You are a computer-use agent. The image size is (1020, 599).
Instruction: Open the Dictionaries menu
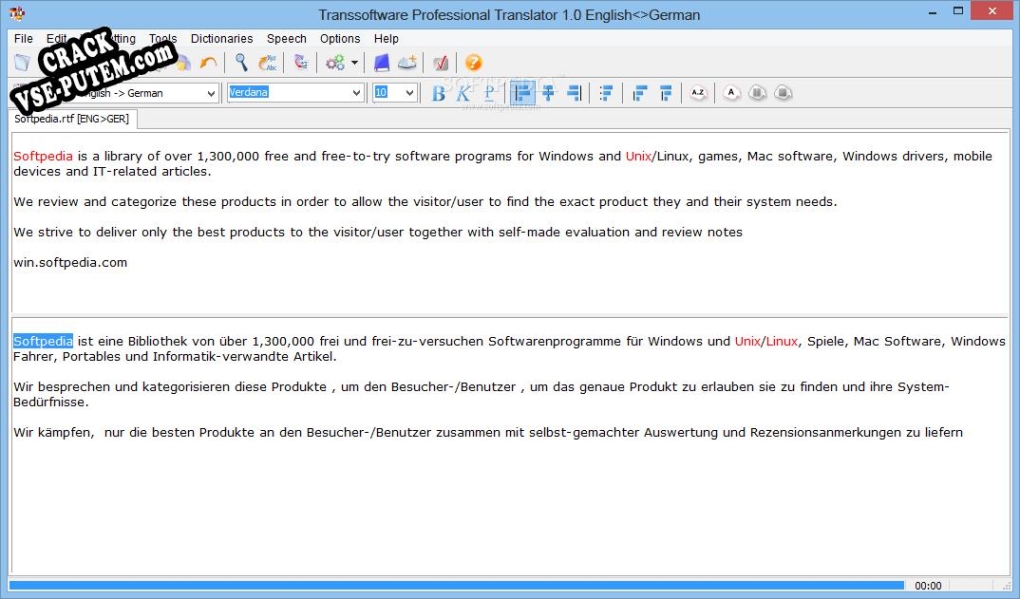pyautogui.click(x=221, y=38)
